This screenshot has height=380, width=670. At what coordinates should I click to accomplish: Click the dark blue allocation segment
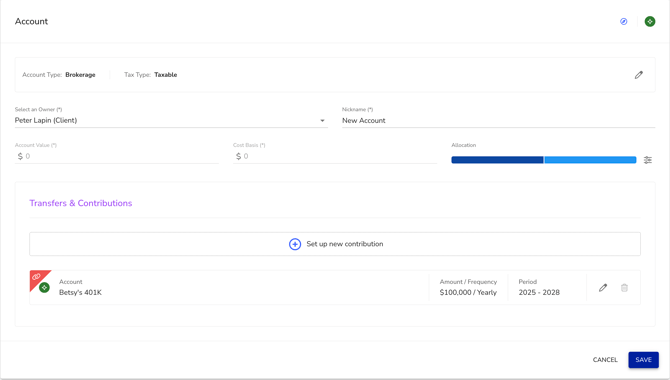497,160
